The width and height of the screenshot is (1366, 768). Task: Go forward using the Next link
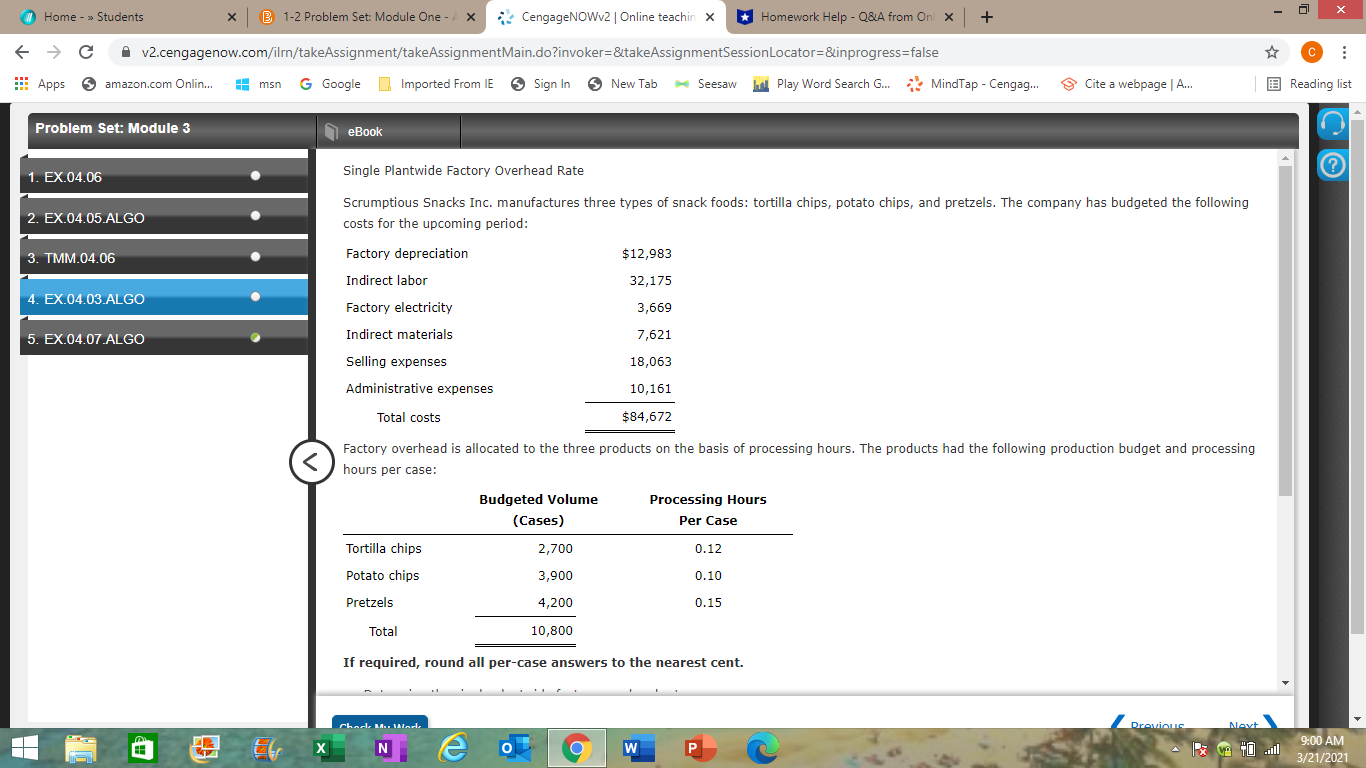coord(1244,725)
